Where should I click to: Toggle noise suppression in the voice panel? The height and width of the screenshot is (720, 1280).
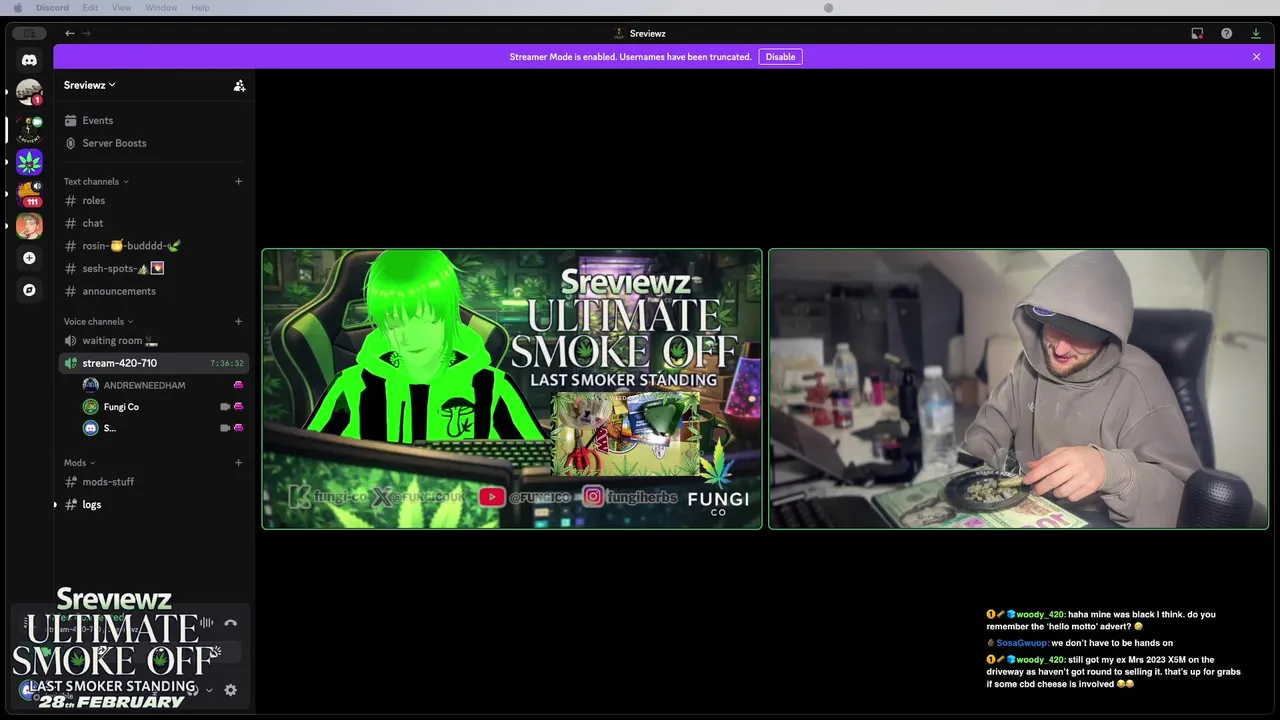pos(206,623)
